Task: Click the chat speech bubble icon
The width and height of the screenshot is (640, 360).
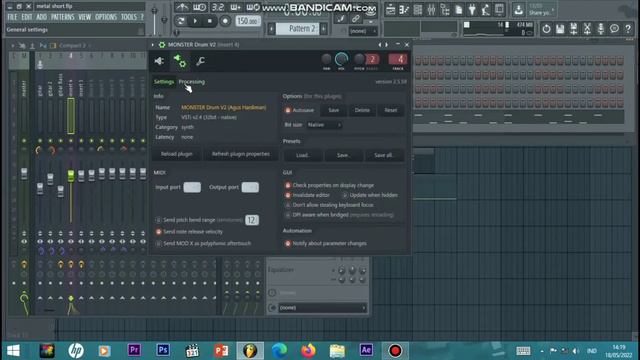Action: point(614,29)
